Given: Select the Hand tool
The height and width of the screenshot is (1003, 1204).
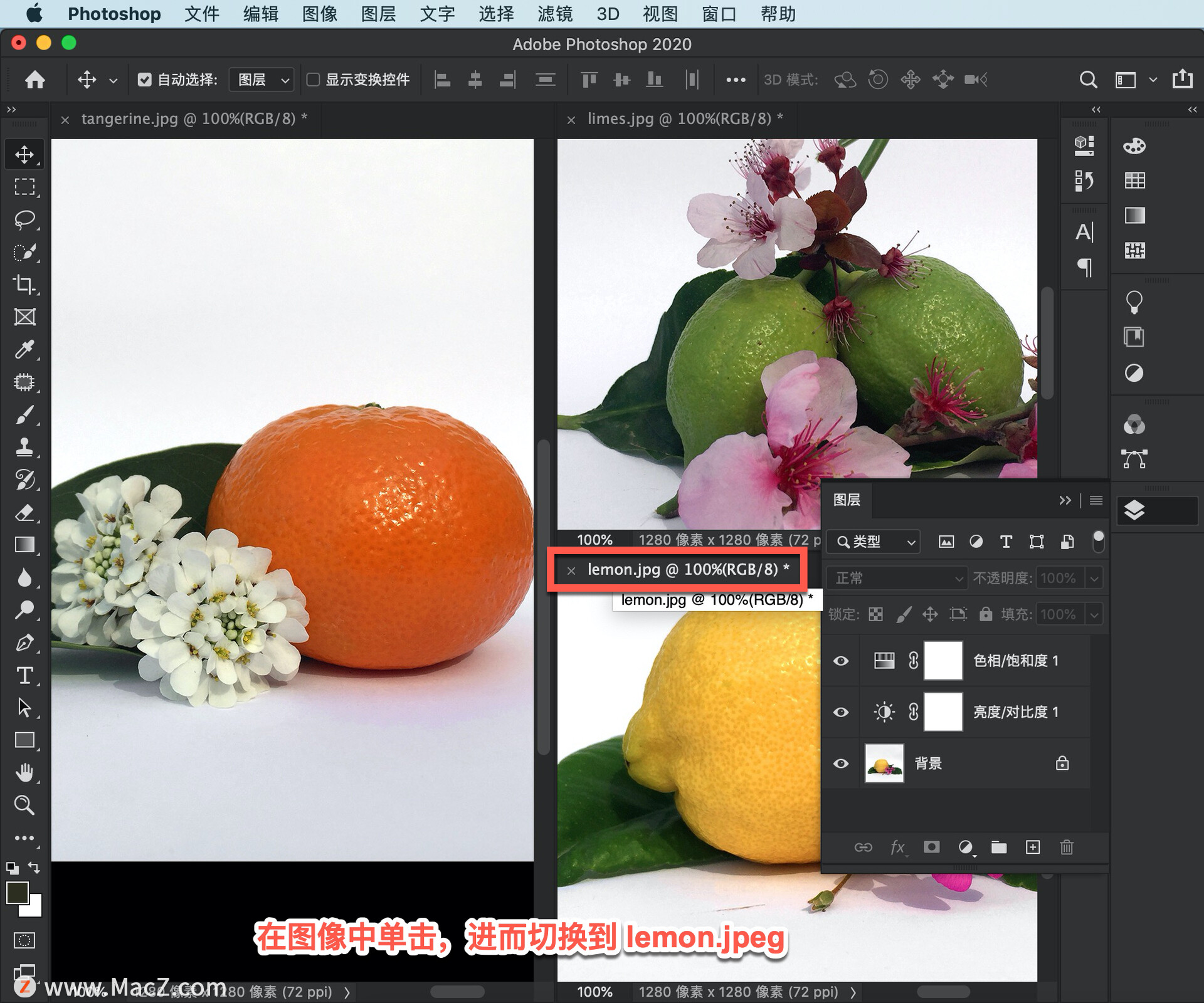Looking at the screenshot, I should pyautogui.click(x=24, y=773).
